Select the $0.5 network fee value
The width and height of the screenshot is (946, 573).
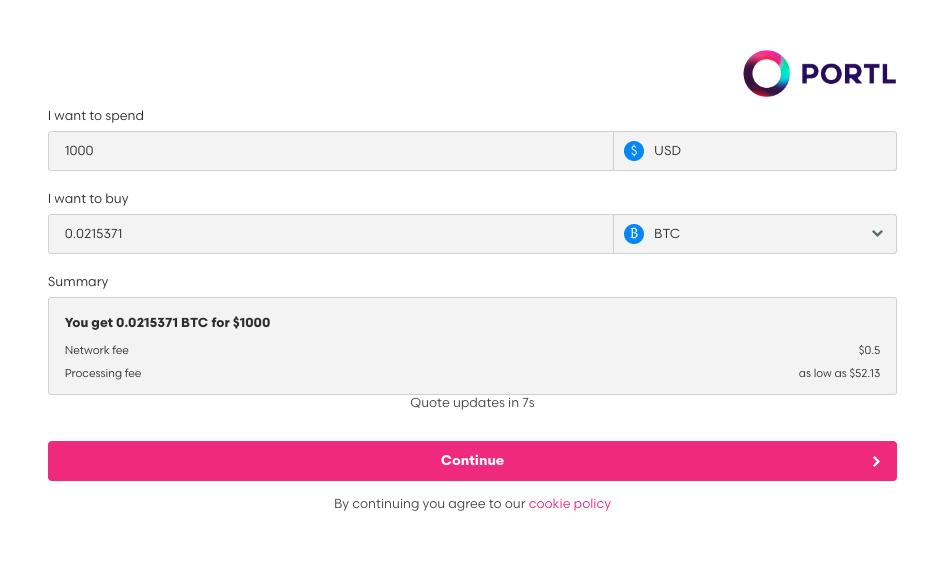pos(869,350)
